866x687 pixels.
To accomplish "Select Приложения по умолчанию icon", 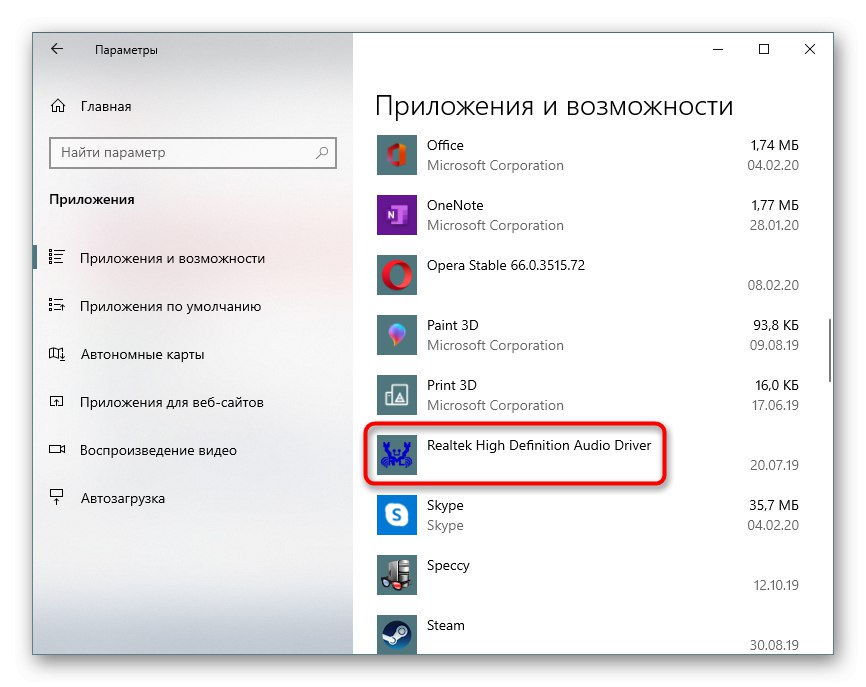I will tap(57, 305).
